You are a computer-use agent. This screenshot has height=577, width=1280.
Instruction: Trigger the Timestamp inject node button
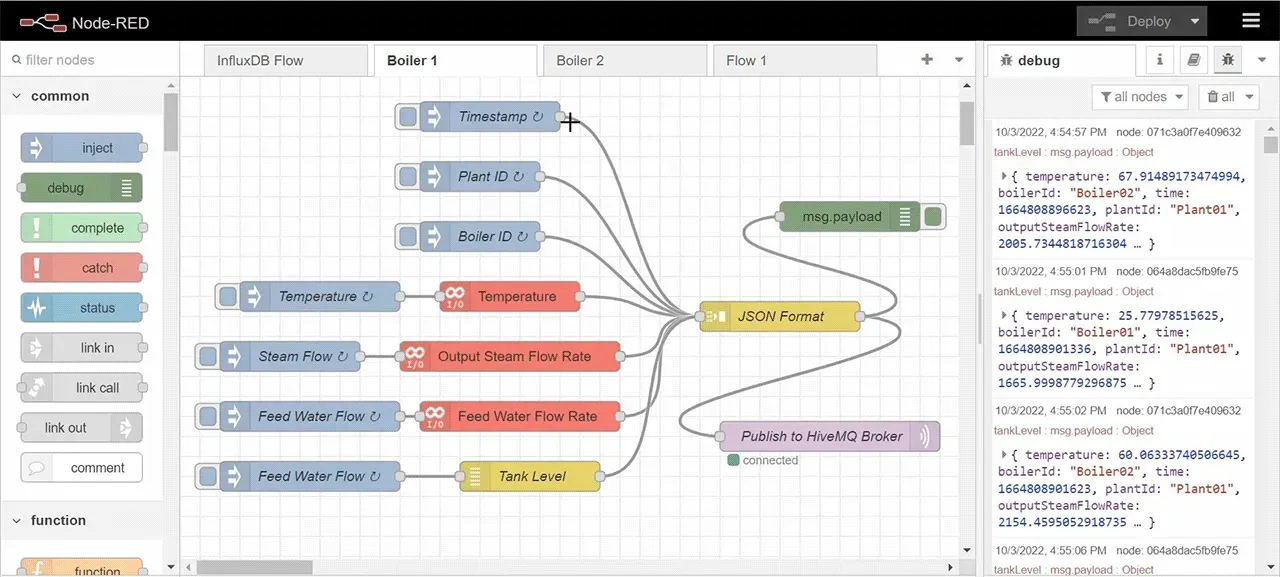tap(407, 117)
